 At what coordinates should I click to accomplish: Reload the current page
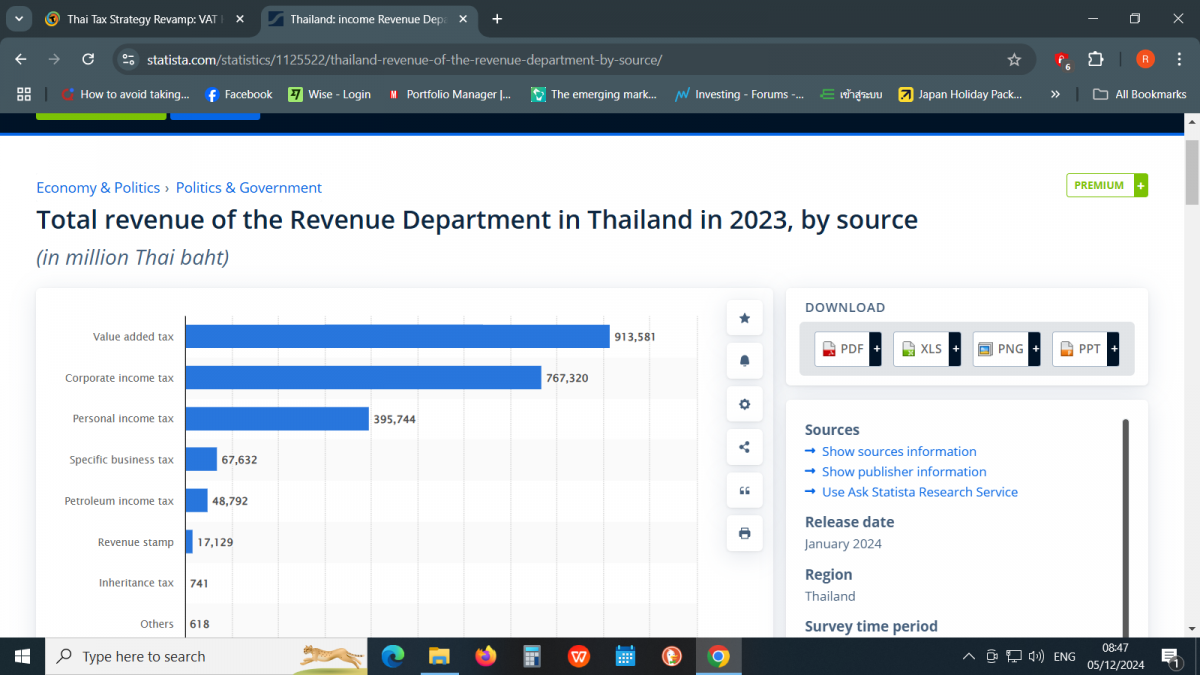pos(88,60)
